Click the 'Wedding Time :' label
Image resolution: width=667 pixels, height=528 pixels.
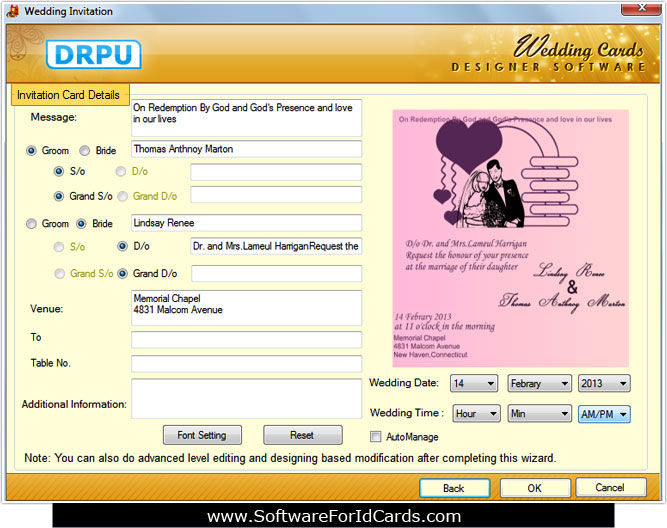pyautogui.click(x=407, y=413)
